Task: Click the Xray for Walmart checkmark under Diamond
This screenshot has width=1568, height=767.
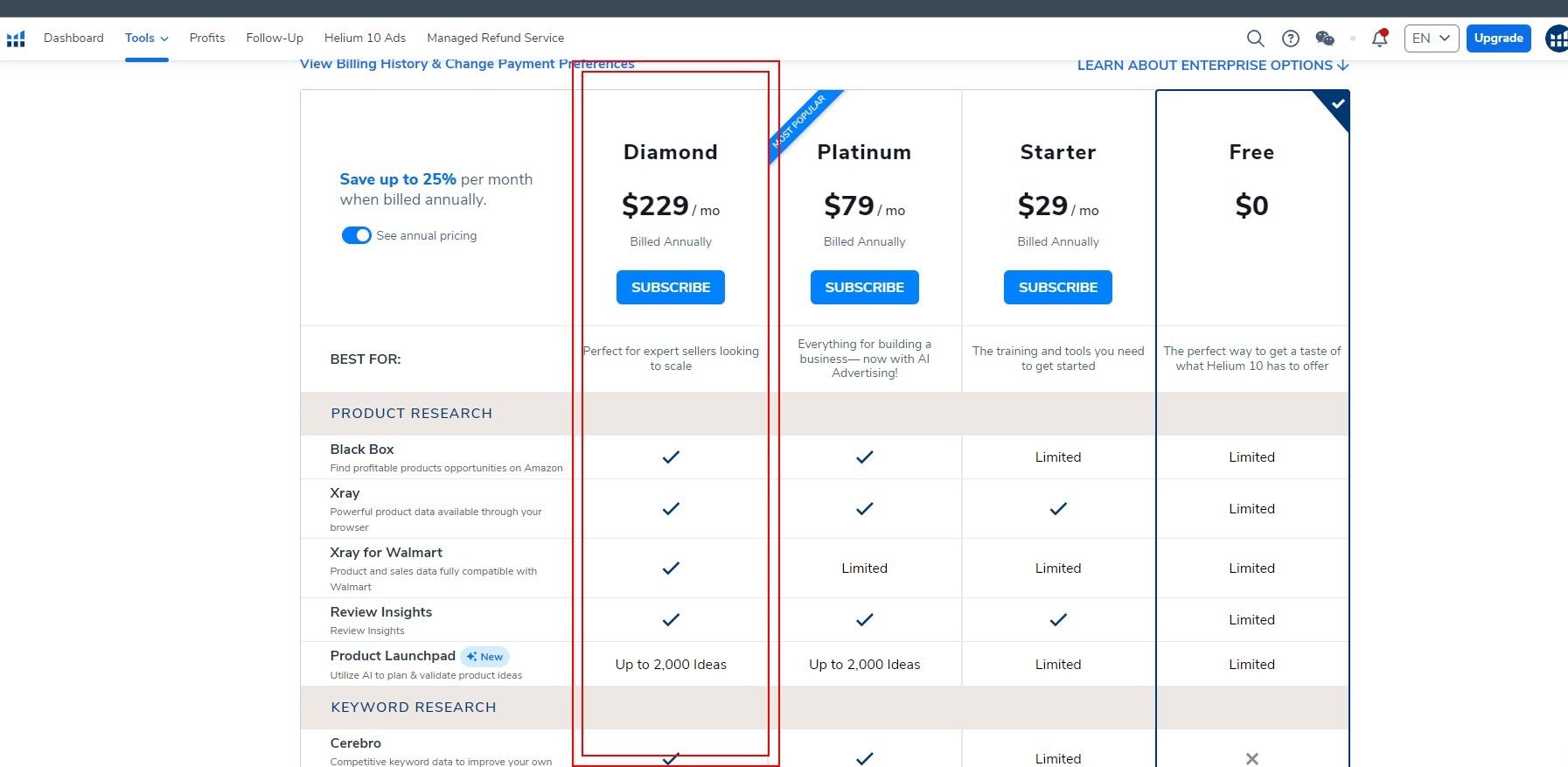Action: click(671, 568)
